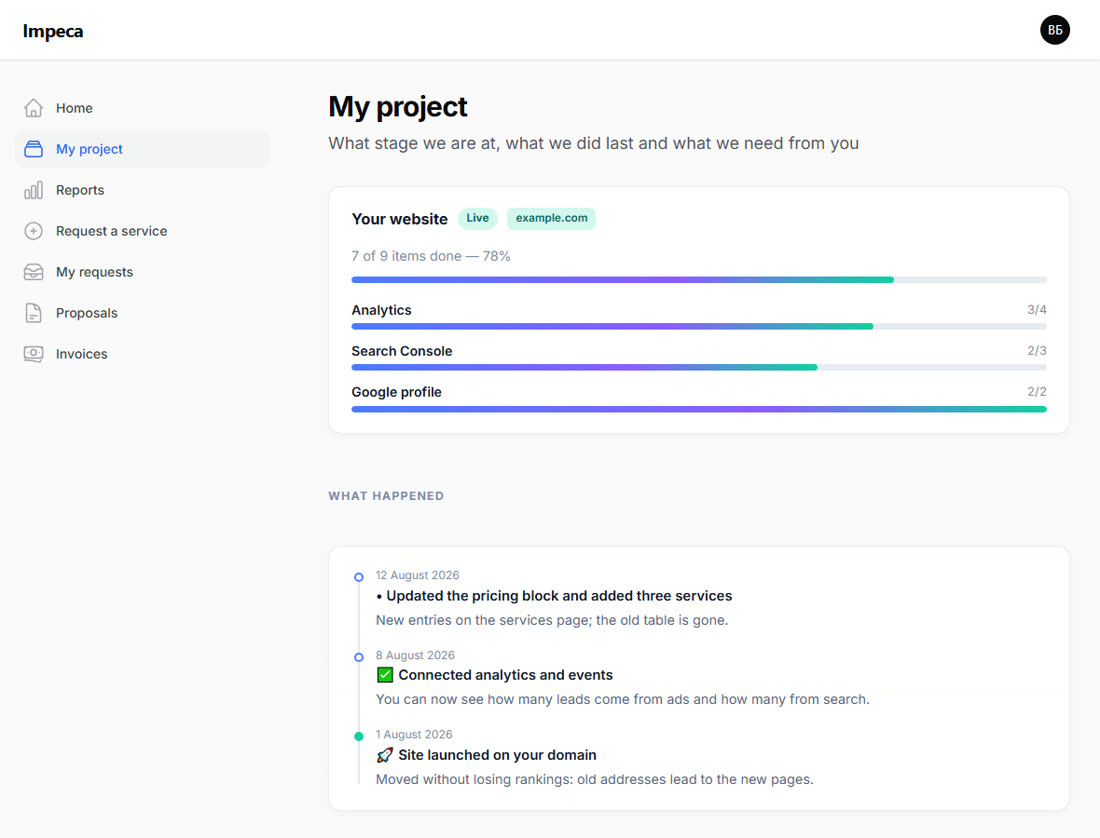Click the "Google profile" row label
This screenshot has width=1100, height=838.
pyautogui.click(x=396, y=392)
